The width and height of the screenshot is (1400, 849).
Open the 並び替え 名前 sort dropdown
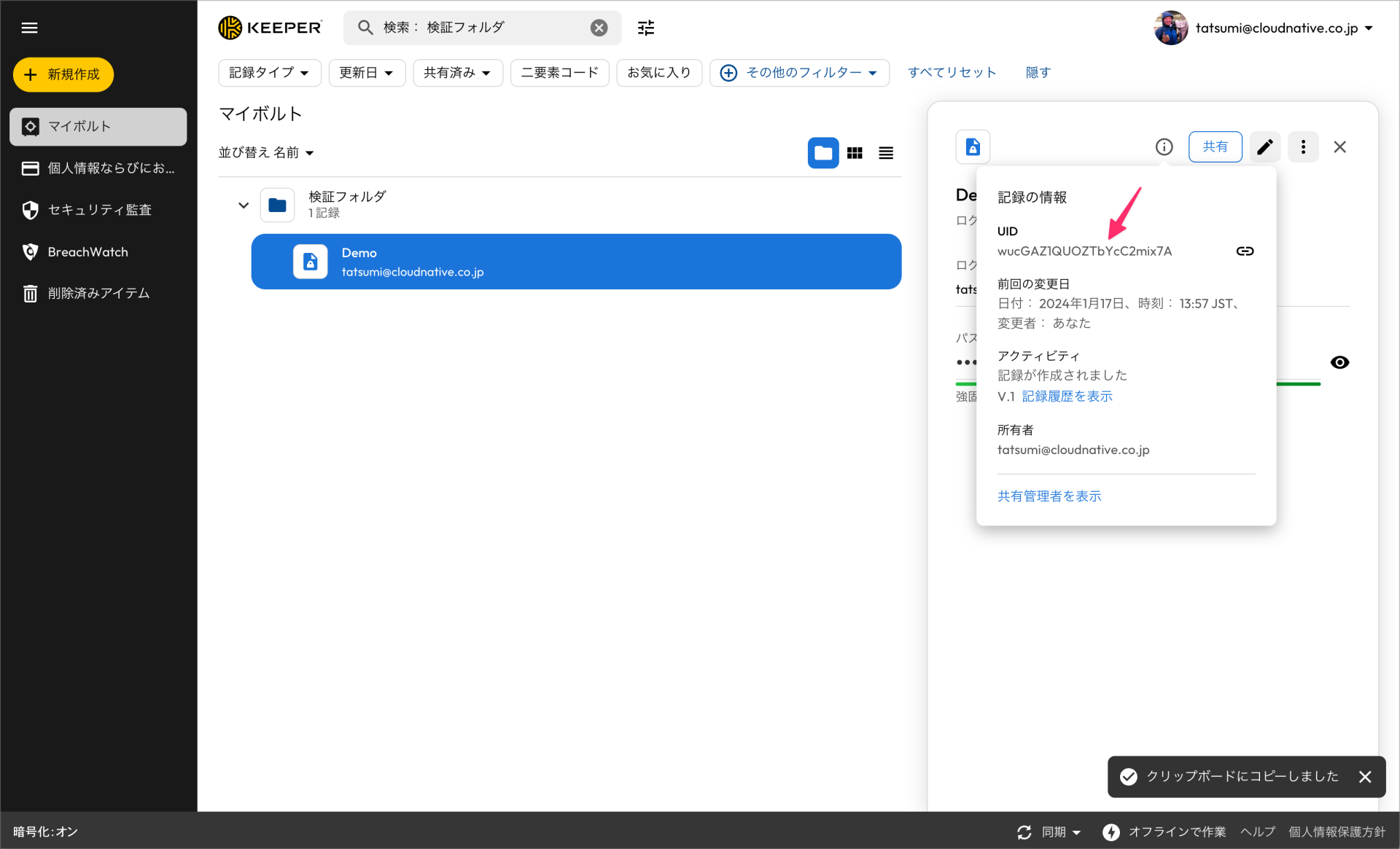tap(265, 152)
